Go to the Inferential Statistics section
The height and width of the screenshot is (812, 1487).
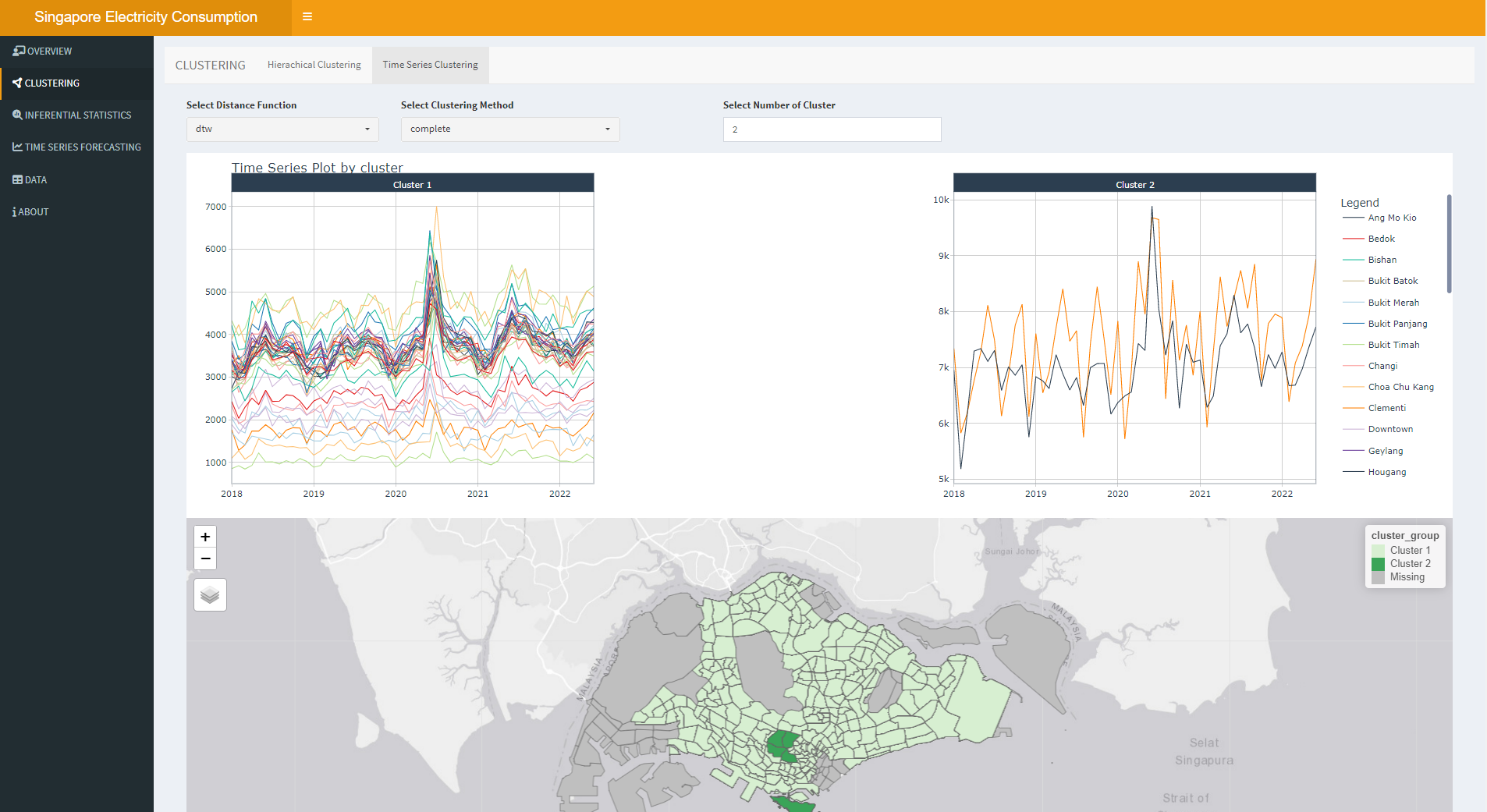[x=77, y=115]
